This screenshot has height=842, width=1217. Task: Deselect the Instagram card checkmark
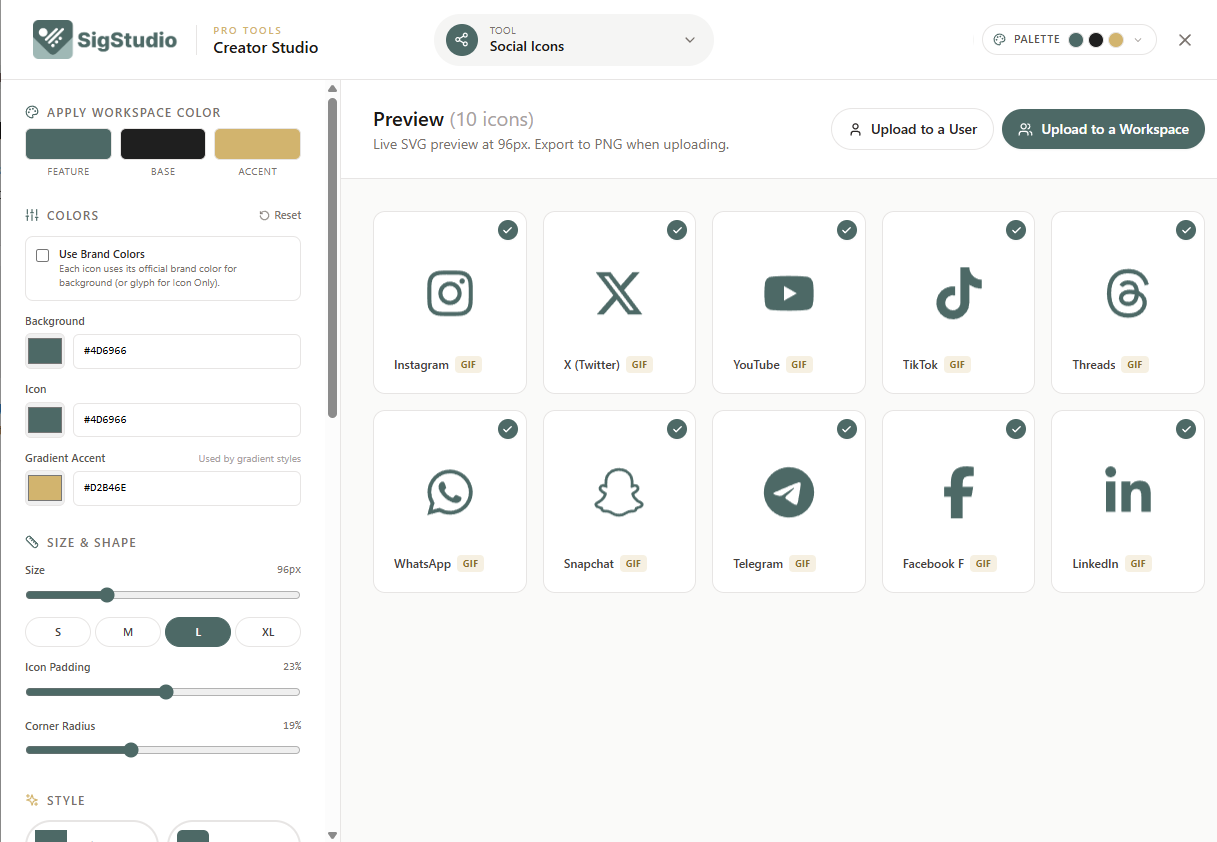tap(508, 230)
